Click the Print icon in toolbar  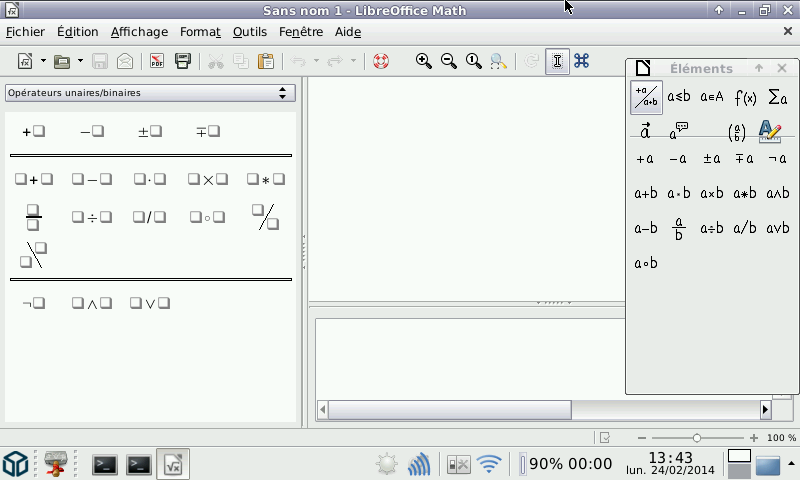(183, 61)
